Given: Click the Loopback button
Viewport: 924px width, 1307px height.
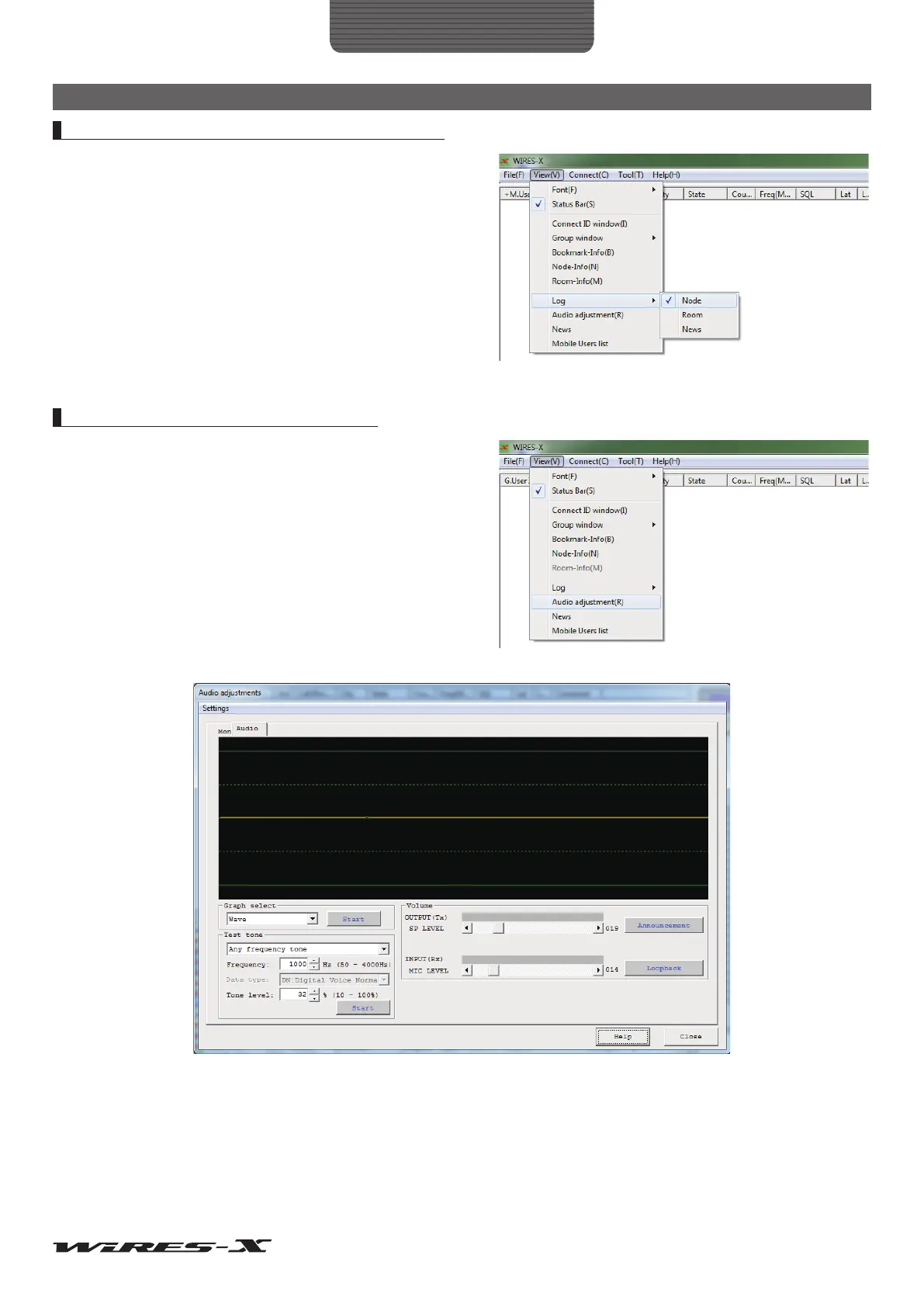Looking at the screenshot, I should [x=664, y=968].
